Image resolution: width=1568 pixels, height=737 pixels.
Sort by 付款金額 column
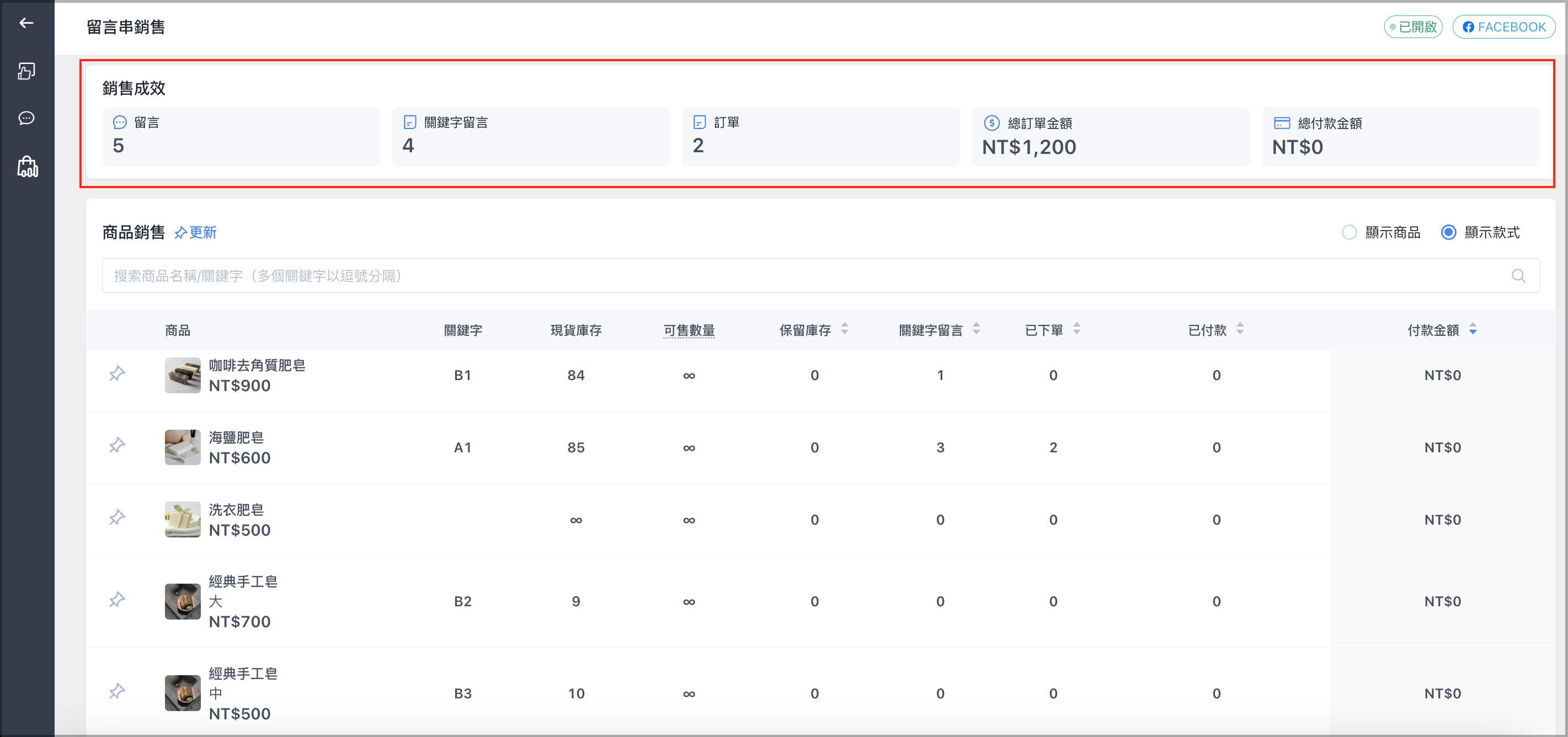1473,329
